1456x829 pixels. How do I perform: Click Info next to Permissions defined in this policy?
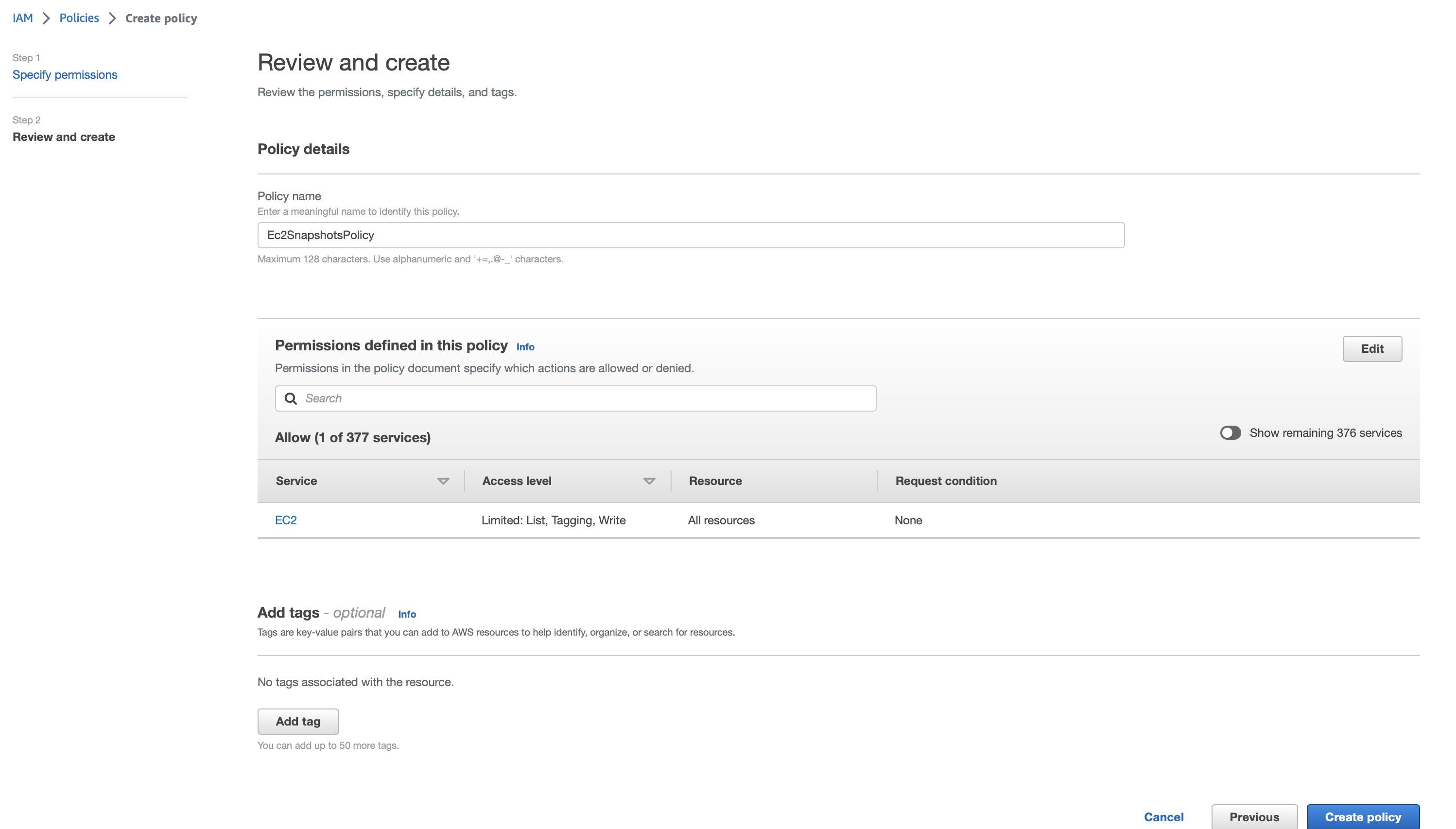click(524, 347)
